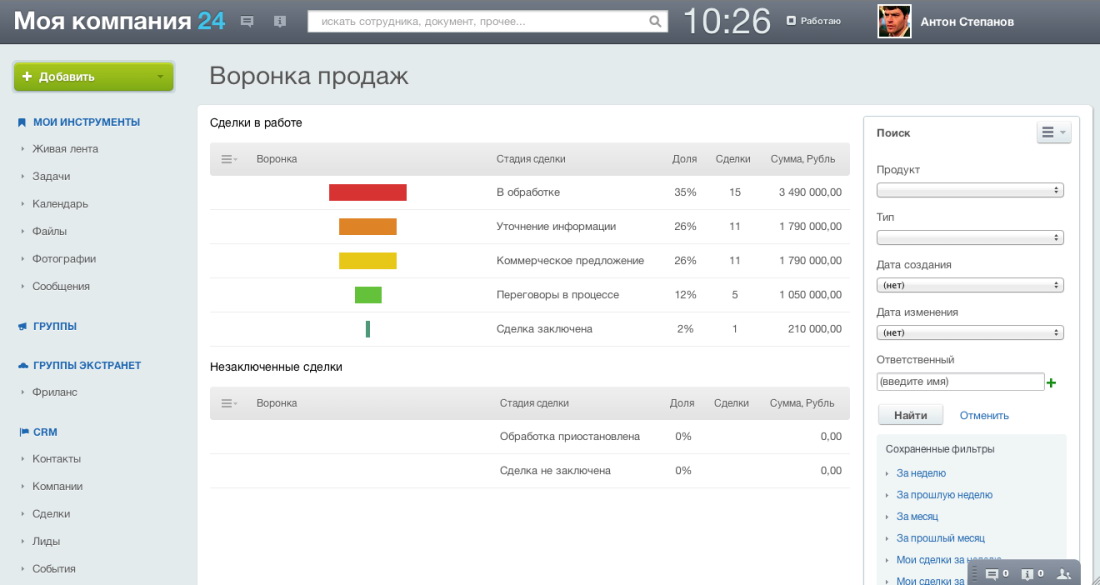Go to Живая лента in sidebar
The image size is (1100, 585).
(65, 149)
